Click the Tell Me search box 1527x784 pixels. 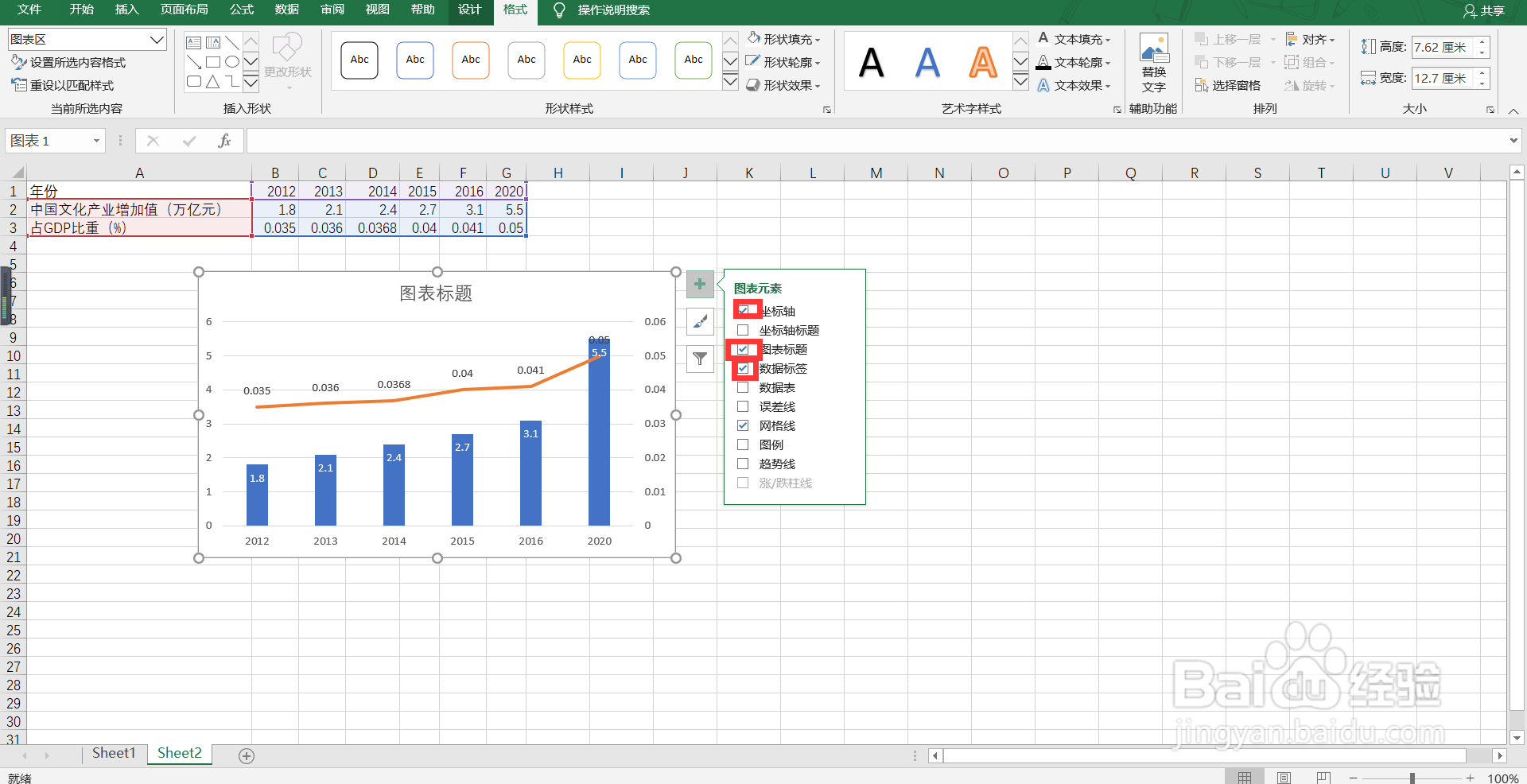tap(614, 10)
